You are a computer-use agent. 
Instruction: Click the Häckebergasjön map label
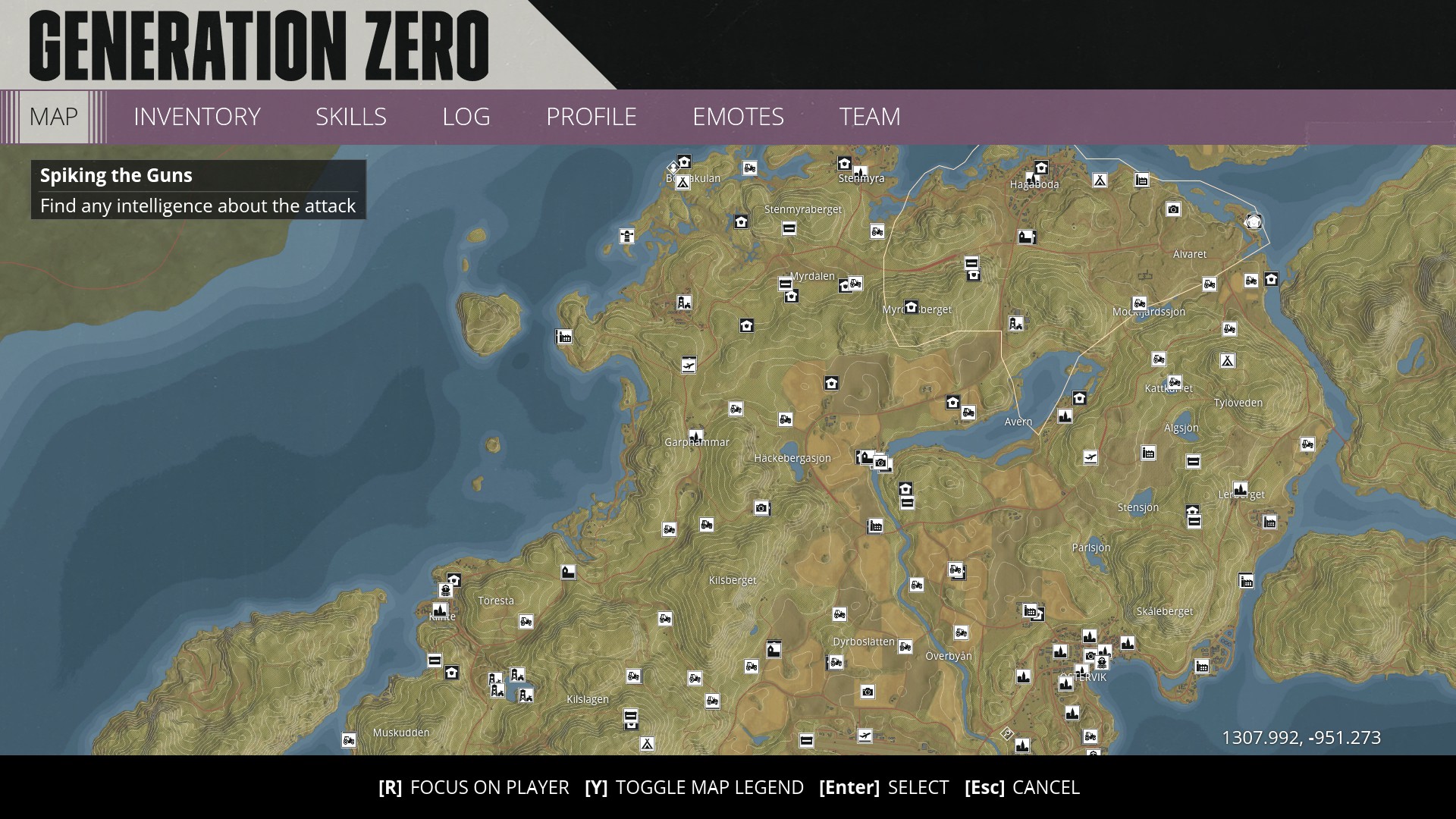pos(792,458)
